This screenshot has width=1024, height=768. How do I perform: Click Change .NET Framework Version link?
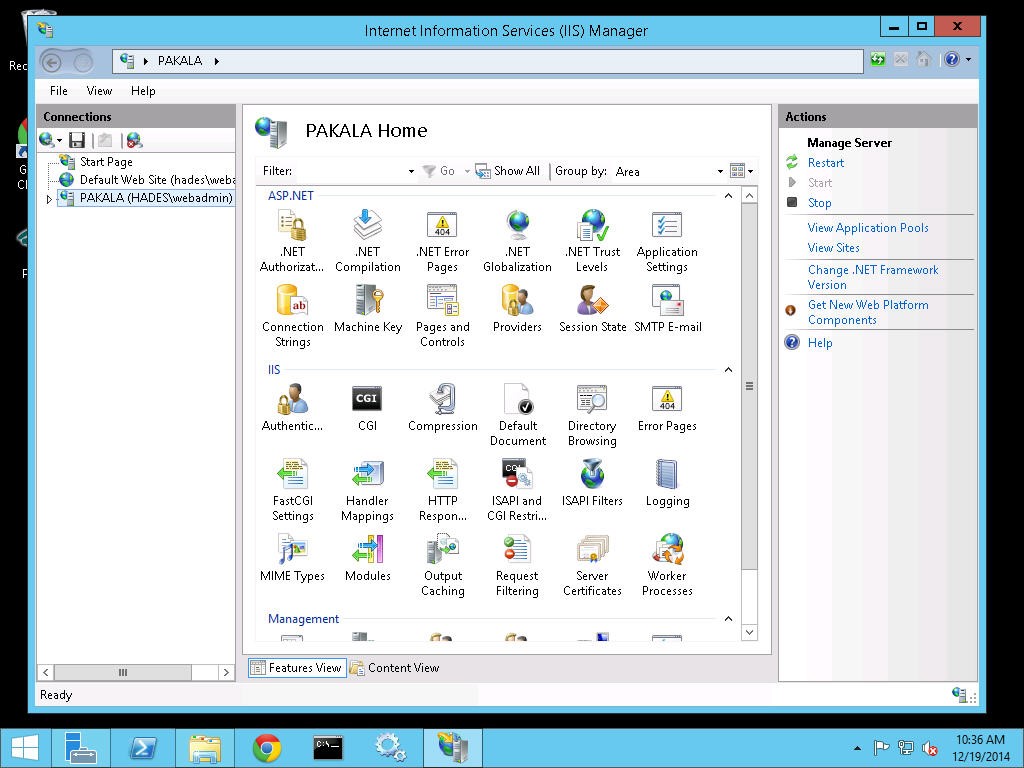[872, 277]
